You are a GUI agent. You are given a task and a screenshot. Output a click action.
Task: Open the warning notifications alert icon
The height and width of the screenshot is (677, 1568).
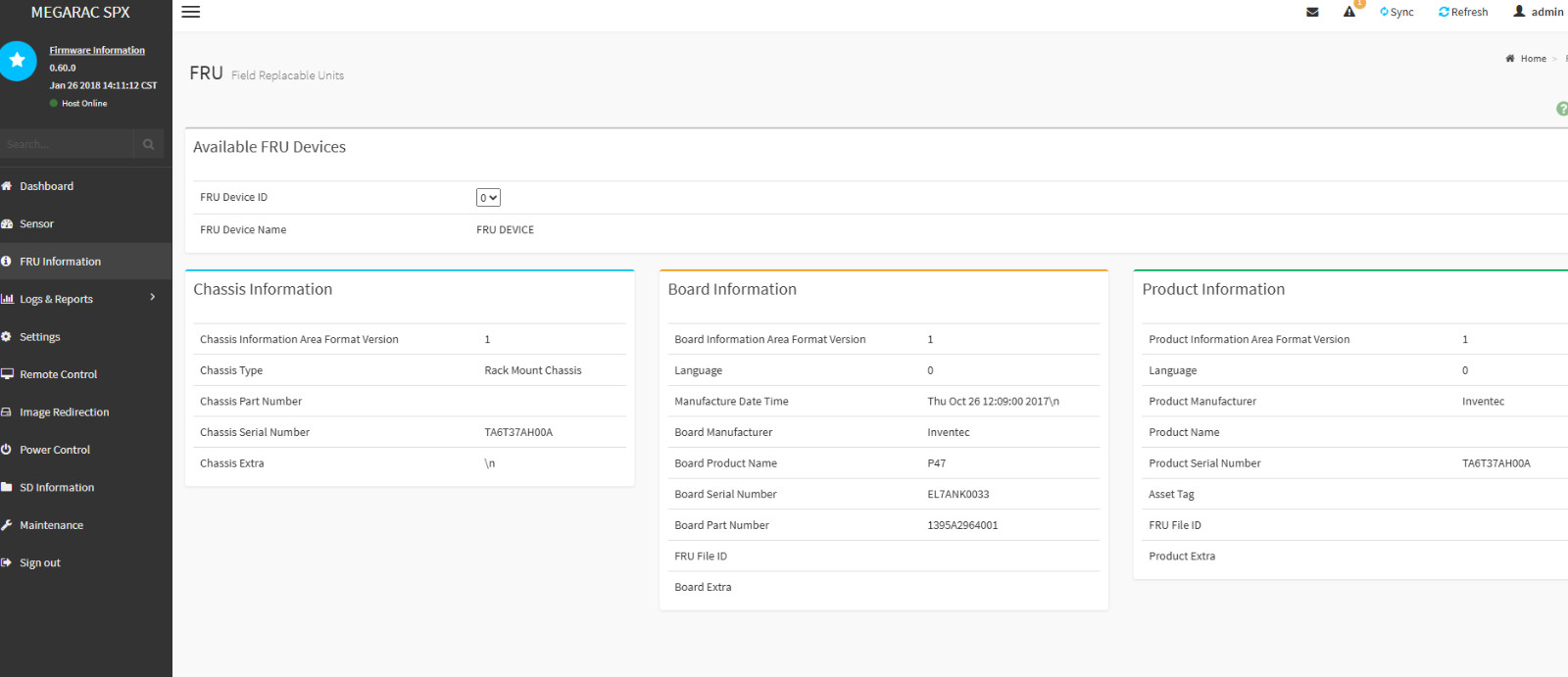point(1349,12)
